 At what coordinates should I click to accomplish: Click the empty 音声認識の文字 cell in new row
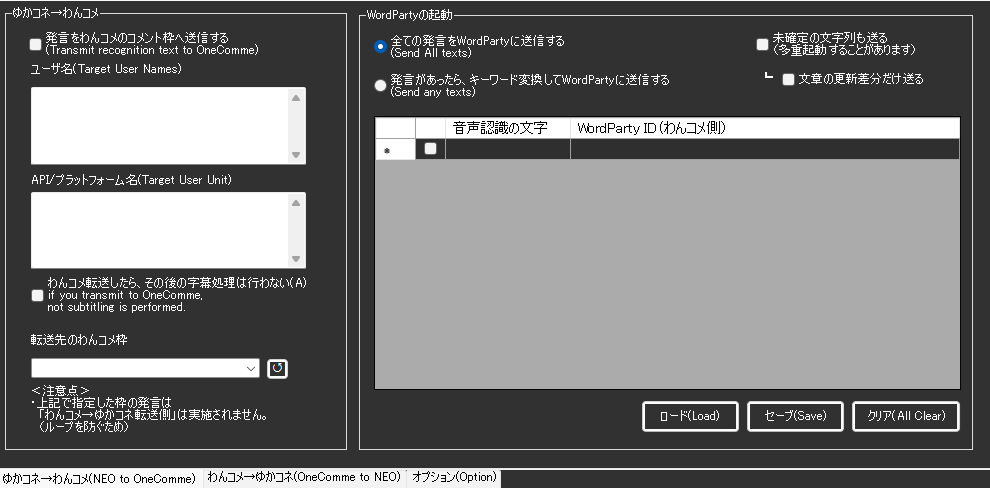[x=508, y=149]
